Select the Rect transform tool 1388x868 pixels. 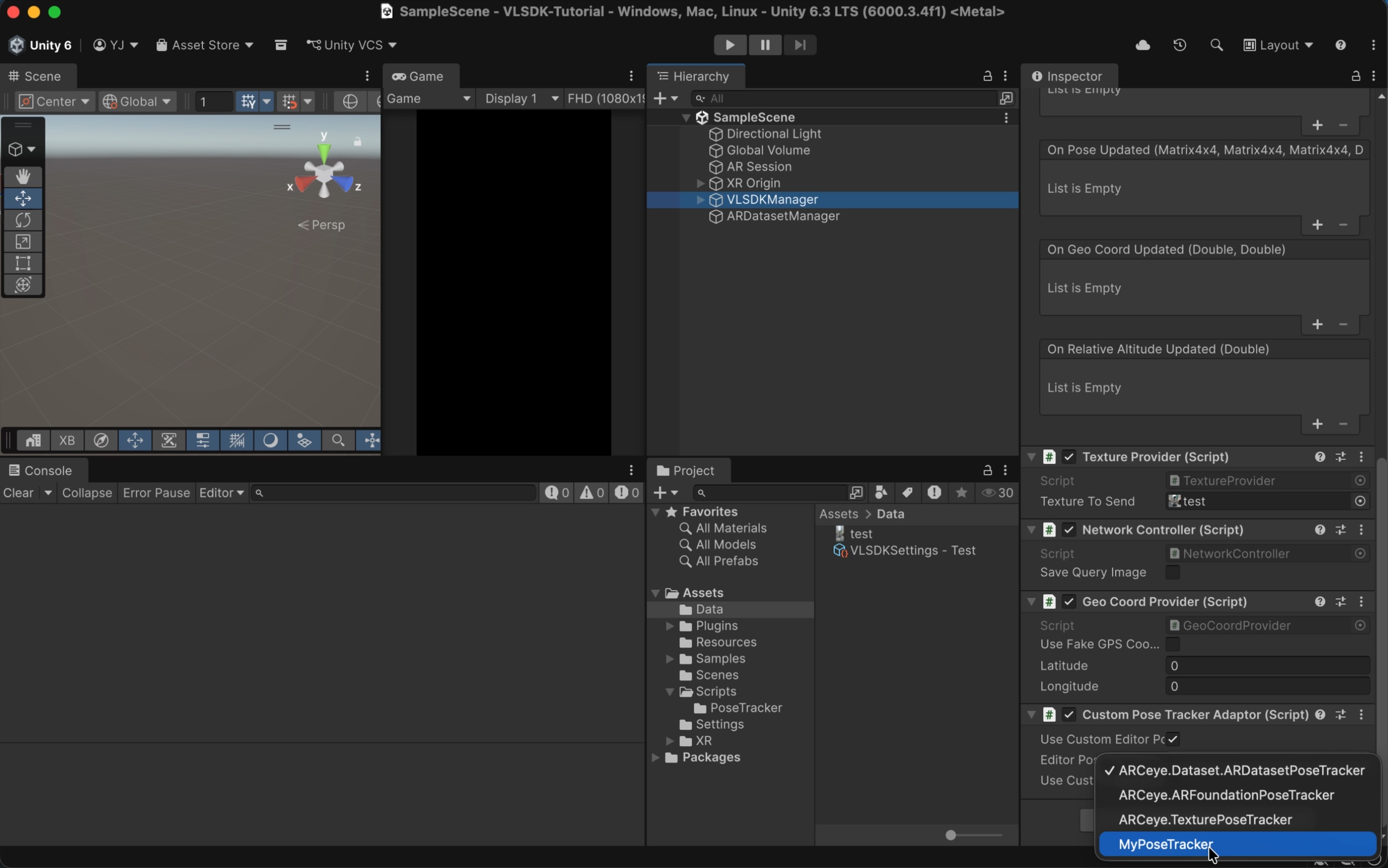(x=23, y=263)
